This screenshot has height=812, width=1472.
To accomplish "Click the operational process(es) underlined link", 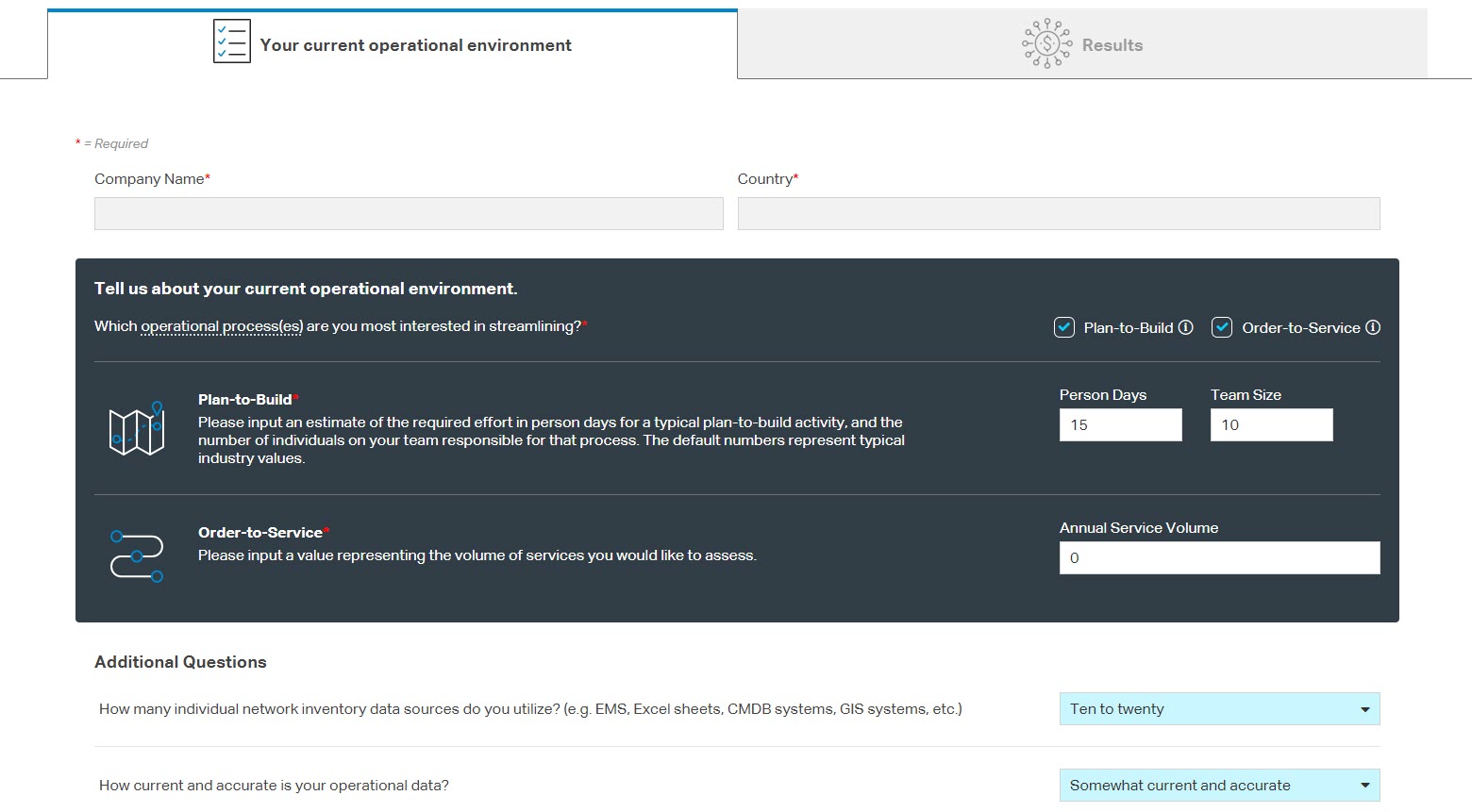I will [x=222, y=326].
